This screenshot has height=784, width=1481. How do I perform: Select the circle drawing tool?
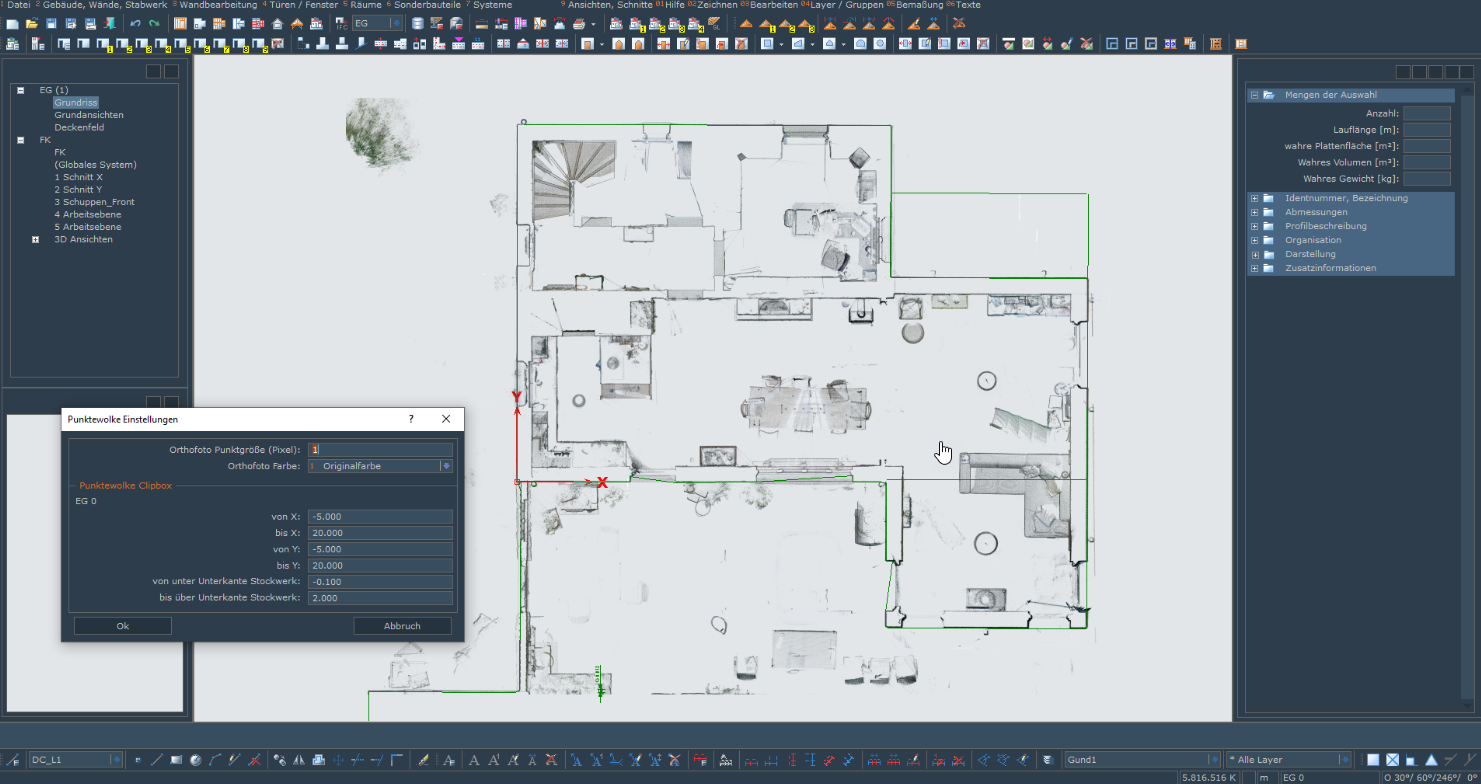196,760
